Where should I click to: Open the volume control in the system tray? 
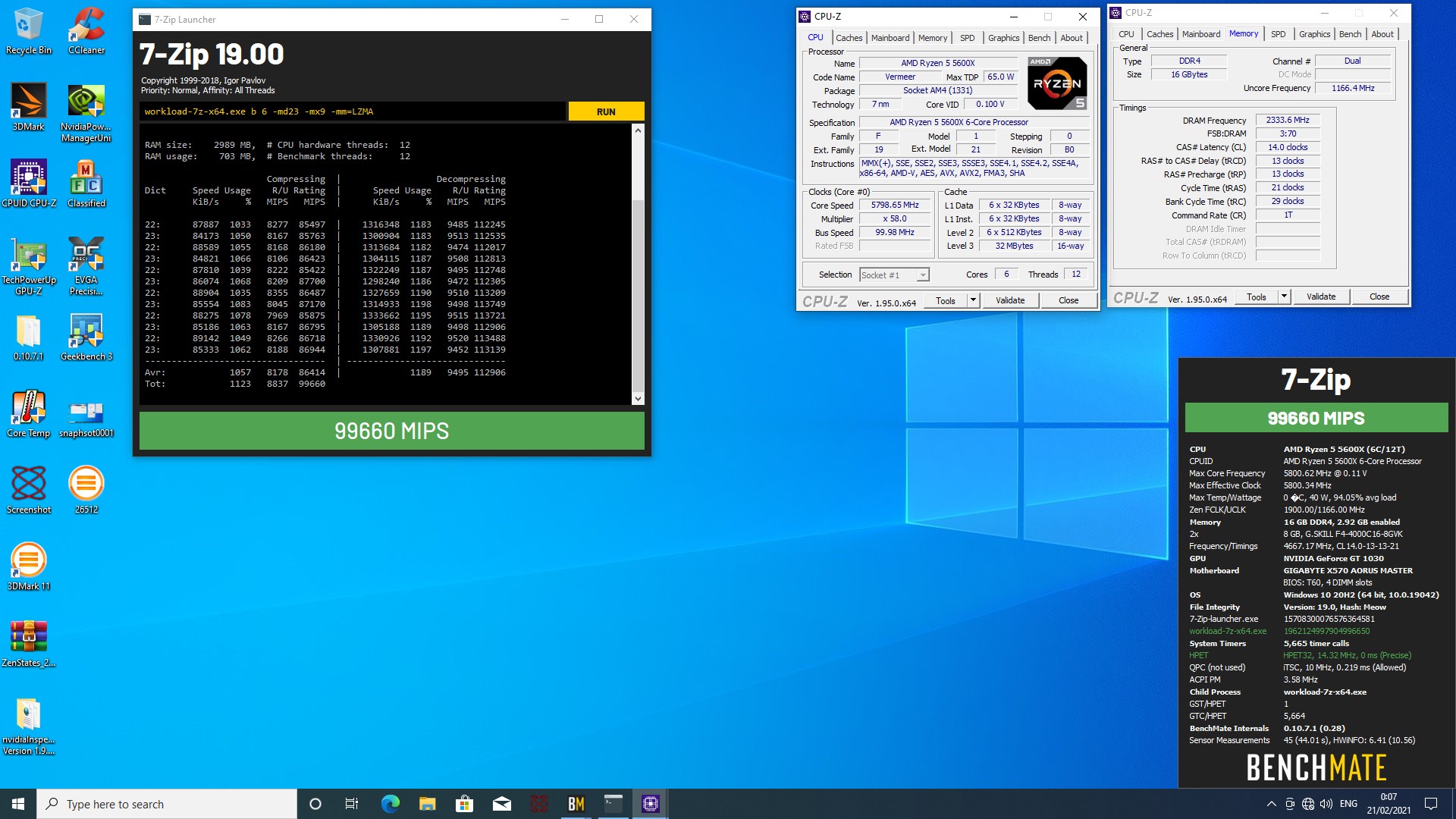click(1326, 804)
